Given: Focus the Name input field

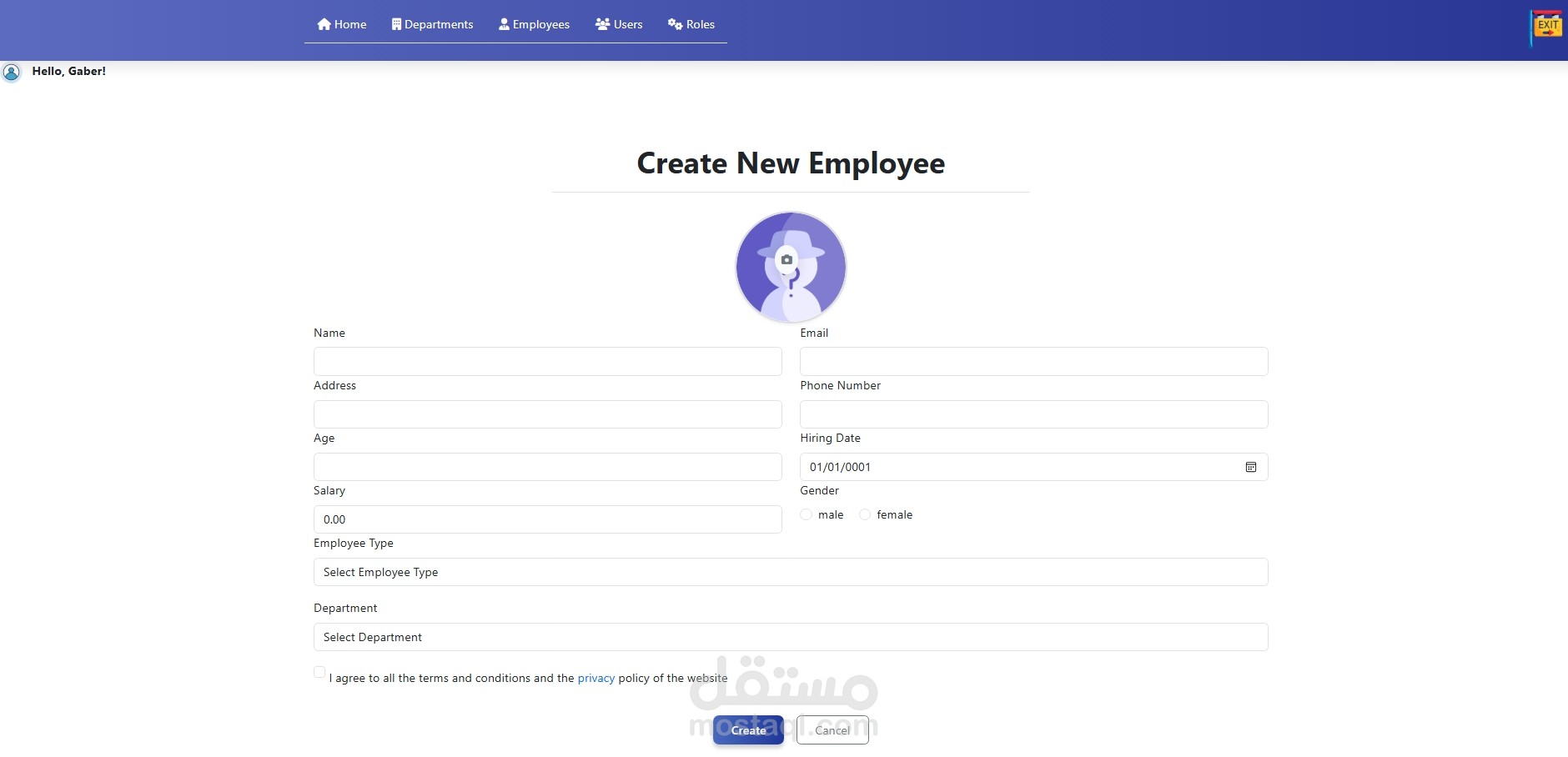Looking at the screenshot, I should click(x=548, y=361).
